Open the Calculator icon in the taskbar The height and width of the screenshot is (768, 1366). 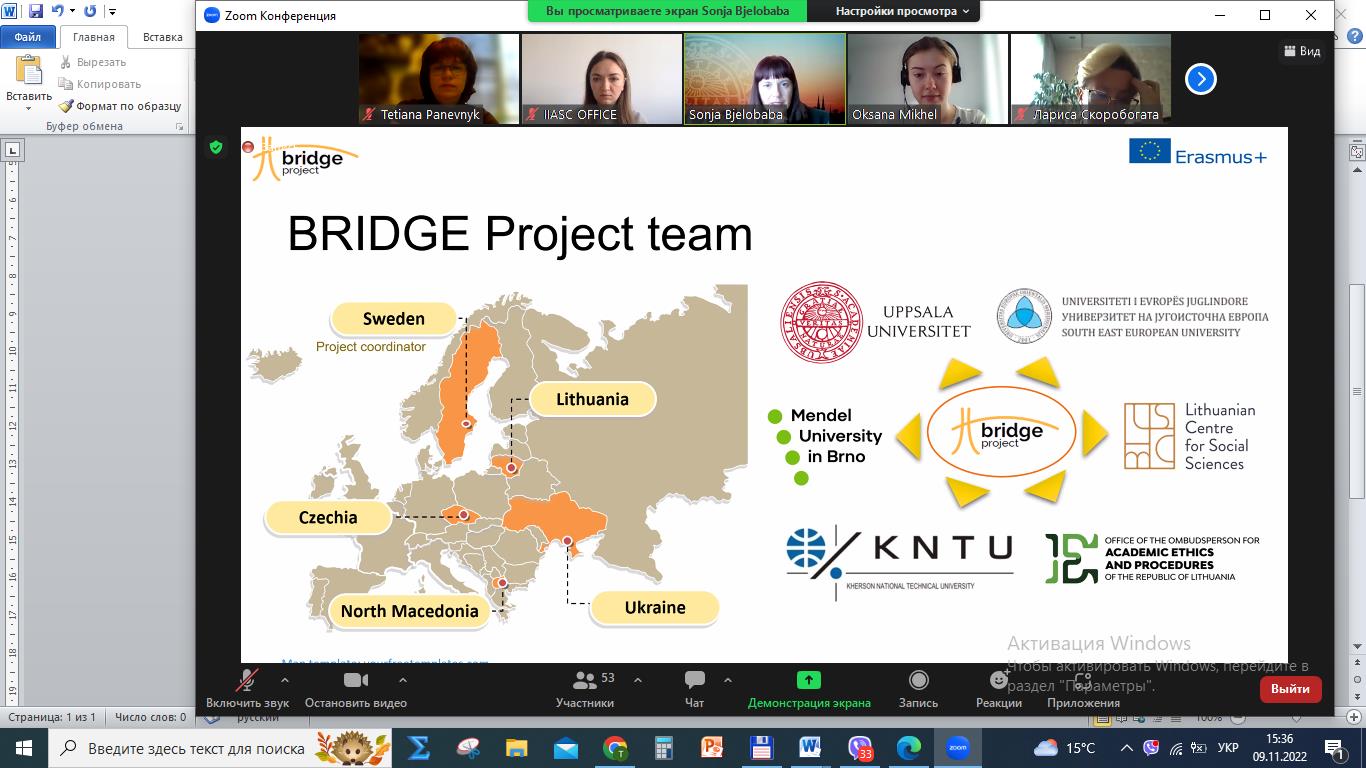click(x=664, y=748)
